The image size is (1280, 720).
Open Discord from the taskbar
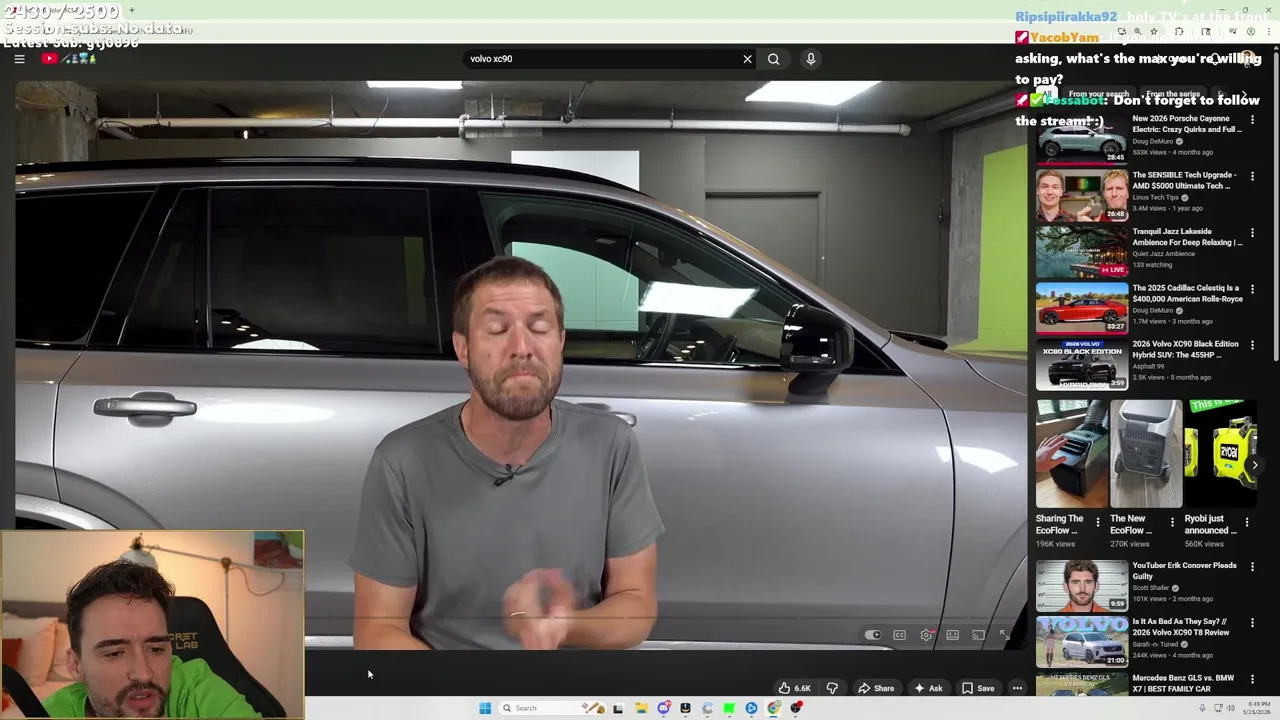663,708
